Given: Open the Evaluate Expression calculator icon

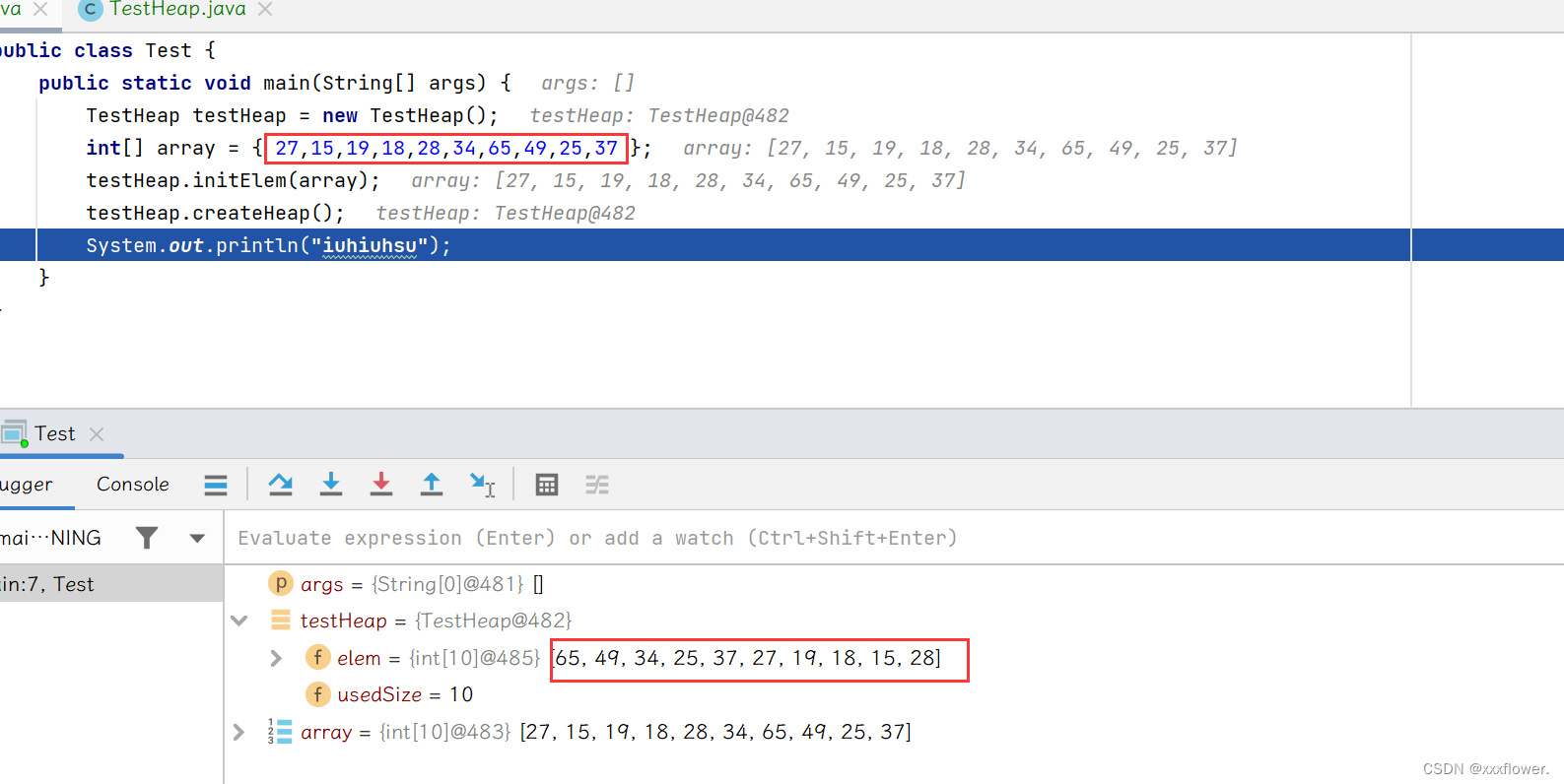Looking at the screenshot, I should [547, 485].
